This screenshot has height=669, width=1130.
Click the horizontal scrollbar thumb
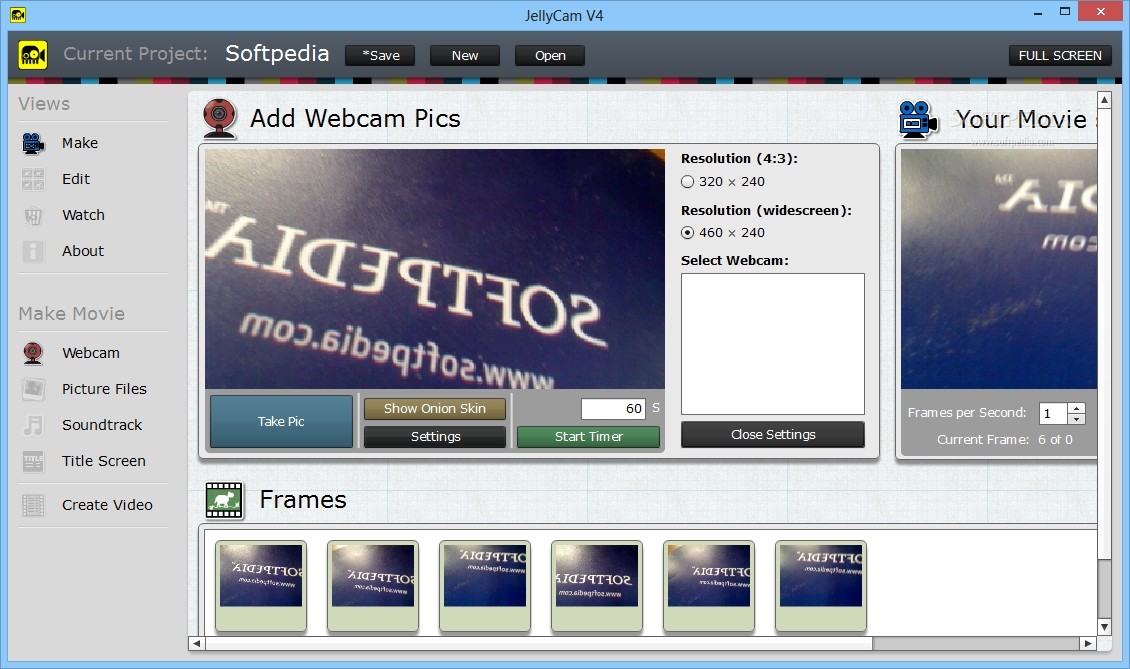click(x=538, y=643)
